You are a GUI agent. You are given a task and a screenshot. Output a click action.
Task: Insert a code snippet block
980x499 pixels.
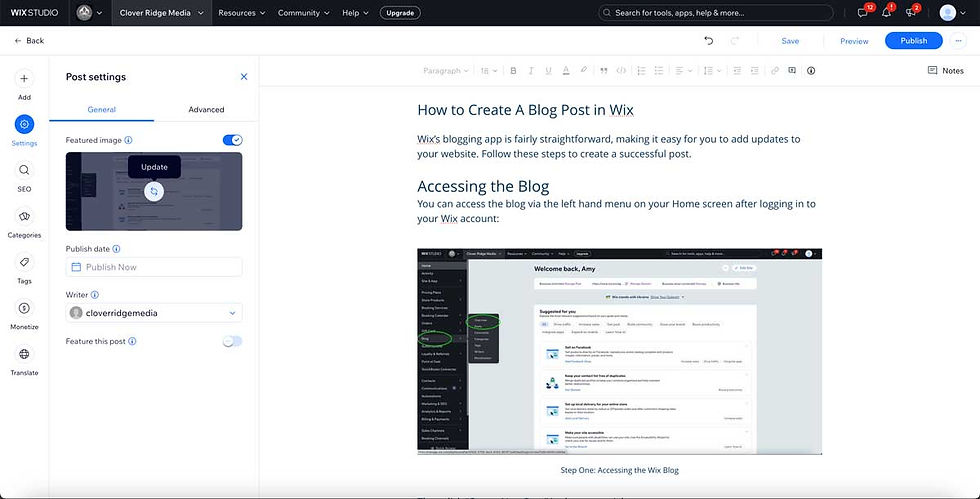621,71
